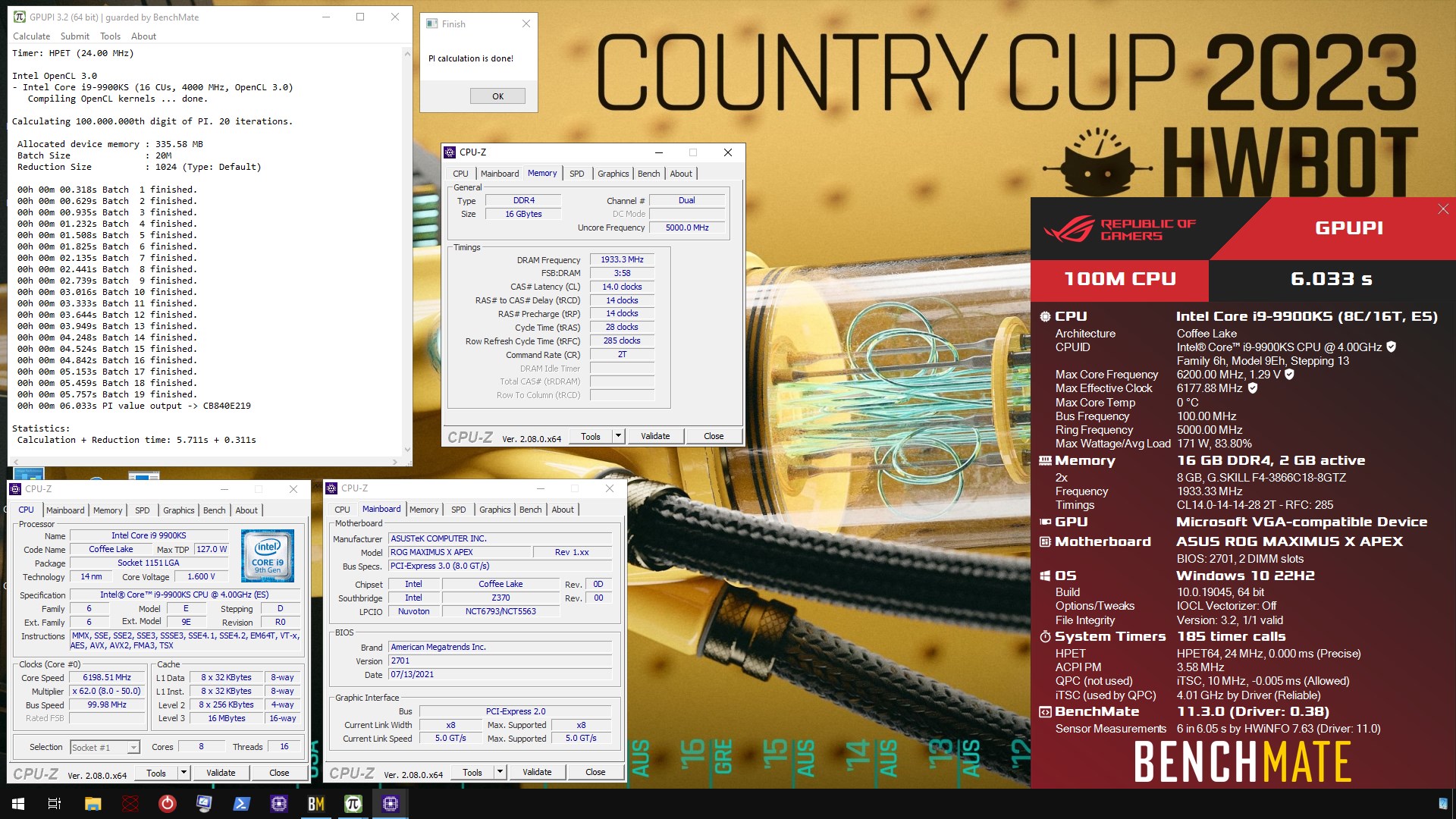Open the Tools dropdown arrow in the CPU-Z Memory window
Image resolution: width=1456 pixels, height=819 pixels.
click(618, 436)
